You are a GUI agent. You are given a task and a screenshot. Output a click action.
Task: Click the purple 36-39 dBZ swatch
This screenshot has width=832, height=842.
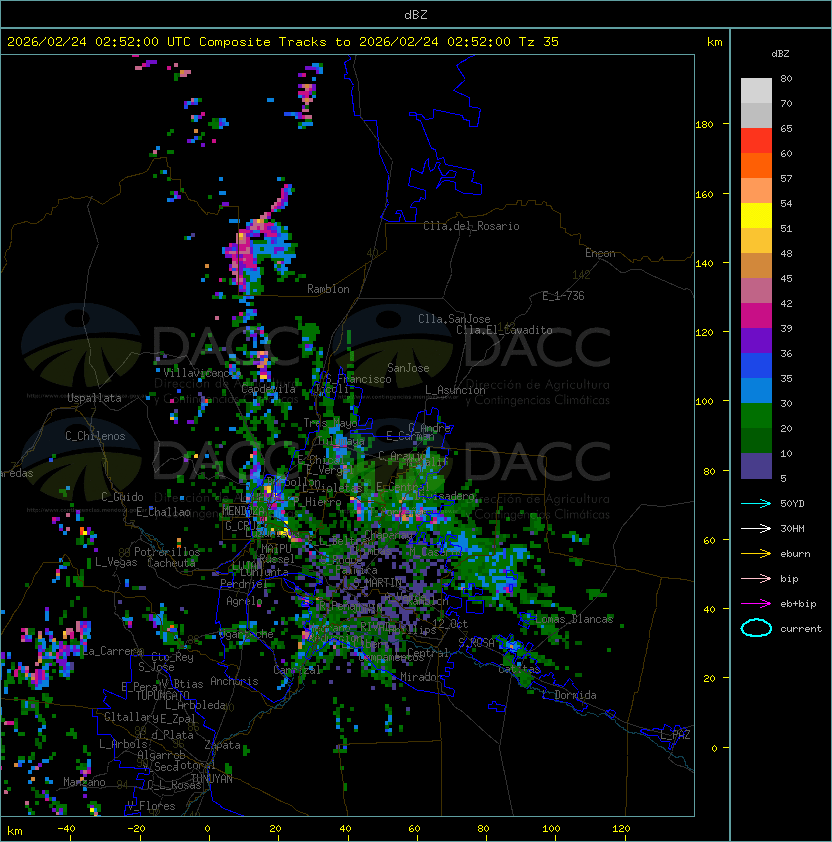756,341
